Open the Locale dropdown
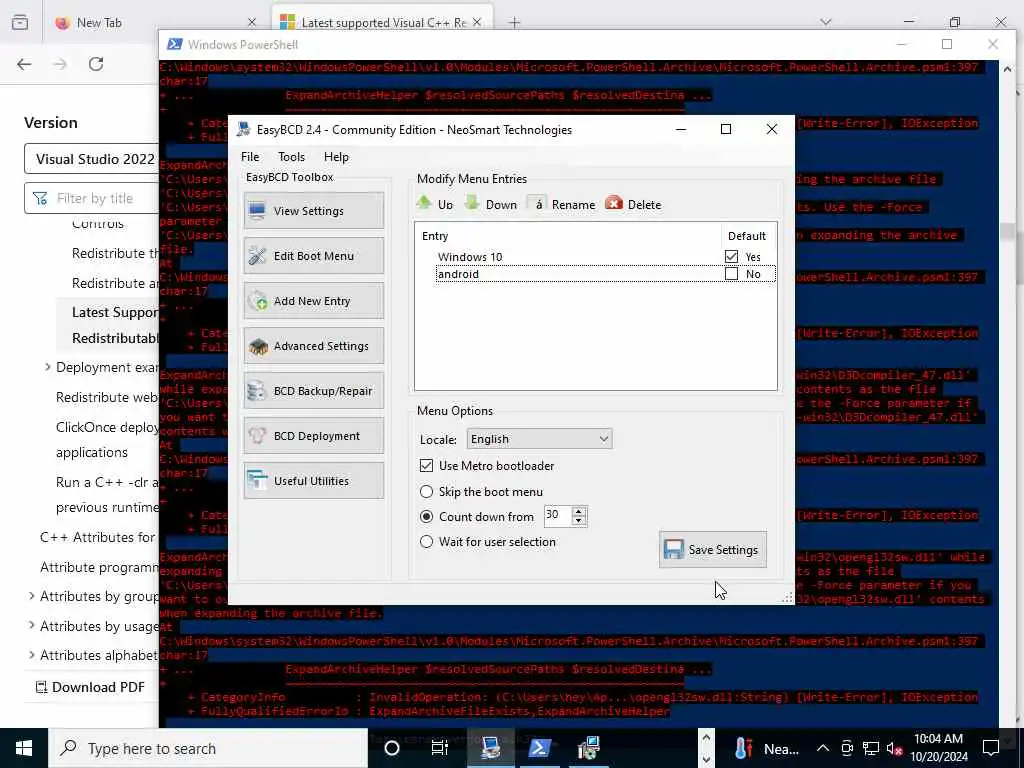Screen dimensions: 1024x768 (539, 439)
